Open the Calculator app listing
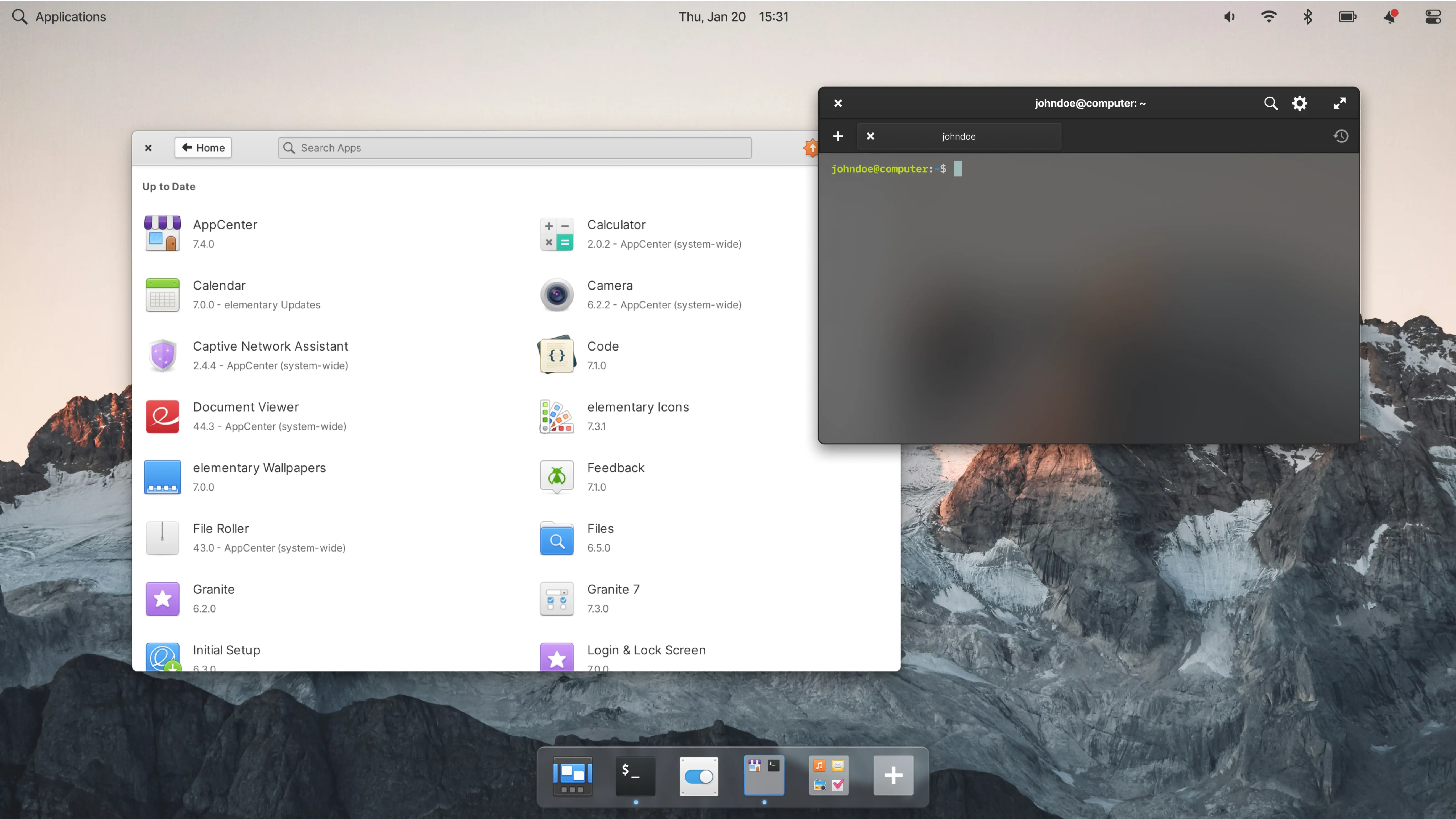This screenshot has height=819, width=1456. pos(616,225)
